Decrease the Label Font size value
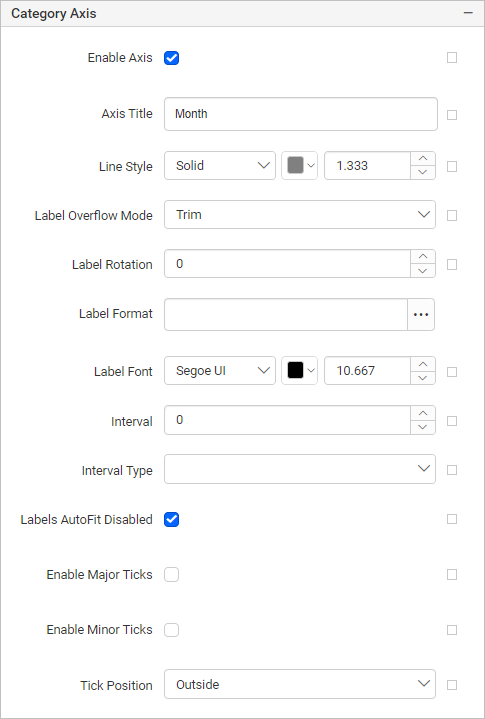 coord(423,377)
